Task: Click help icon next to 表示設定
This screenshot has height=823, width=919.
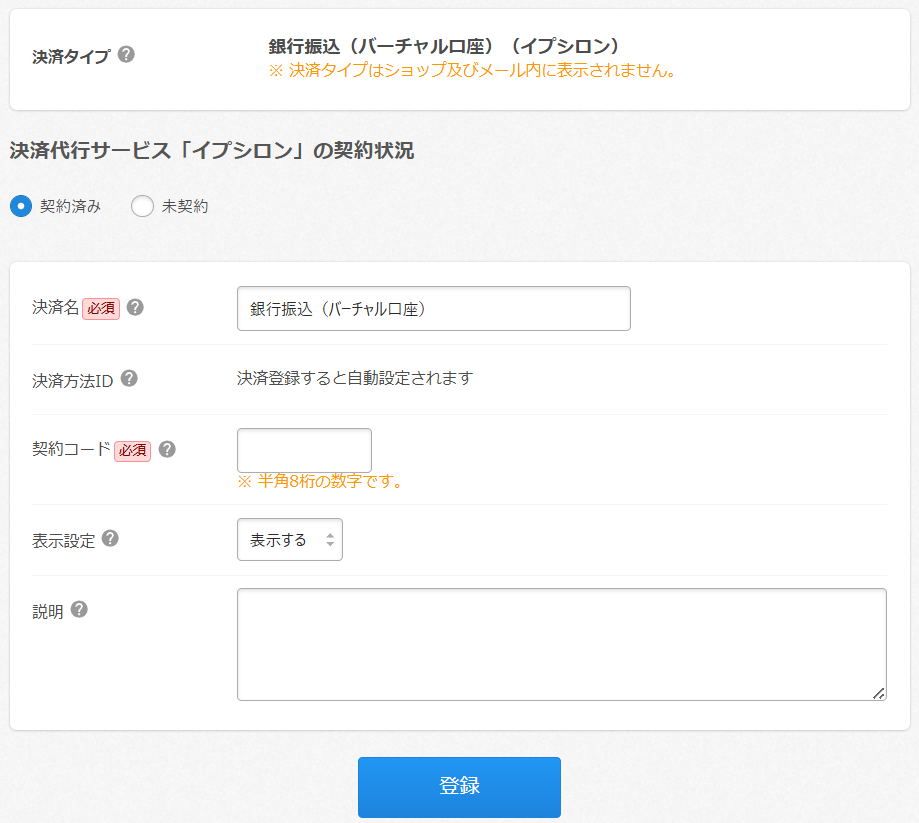Action: coord(110,539)
